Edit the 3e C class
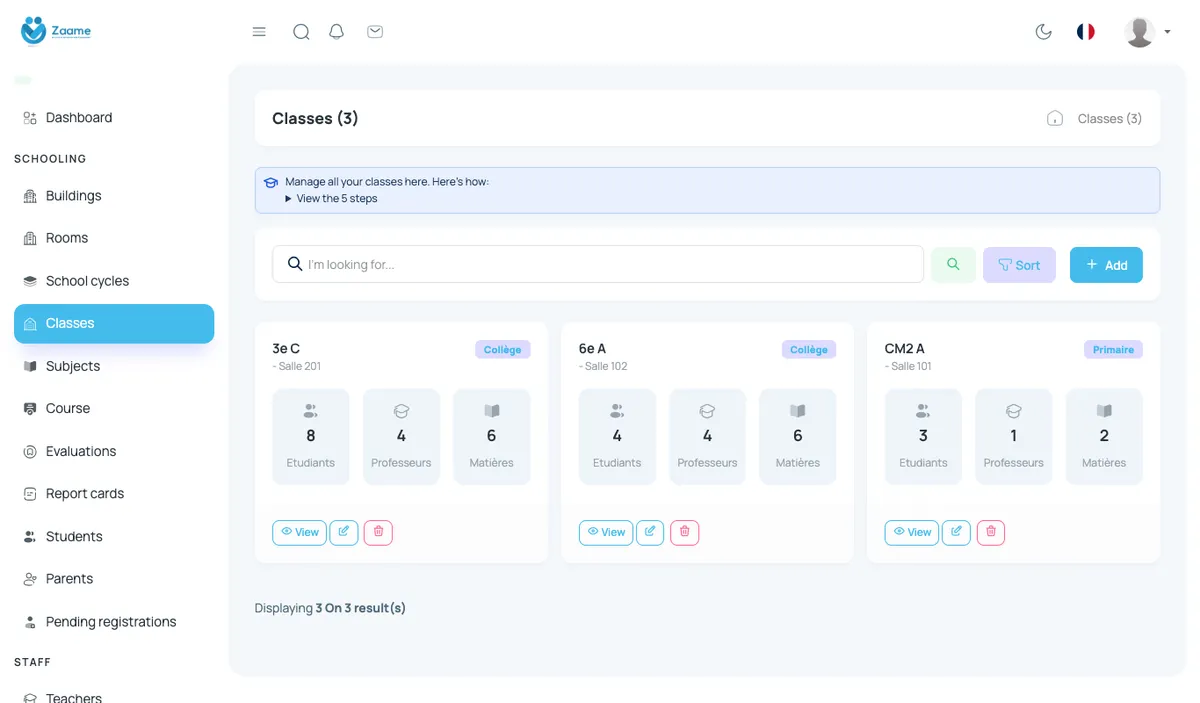Screen dimensions: 1200x703 tap(344, 532)
